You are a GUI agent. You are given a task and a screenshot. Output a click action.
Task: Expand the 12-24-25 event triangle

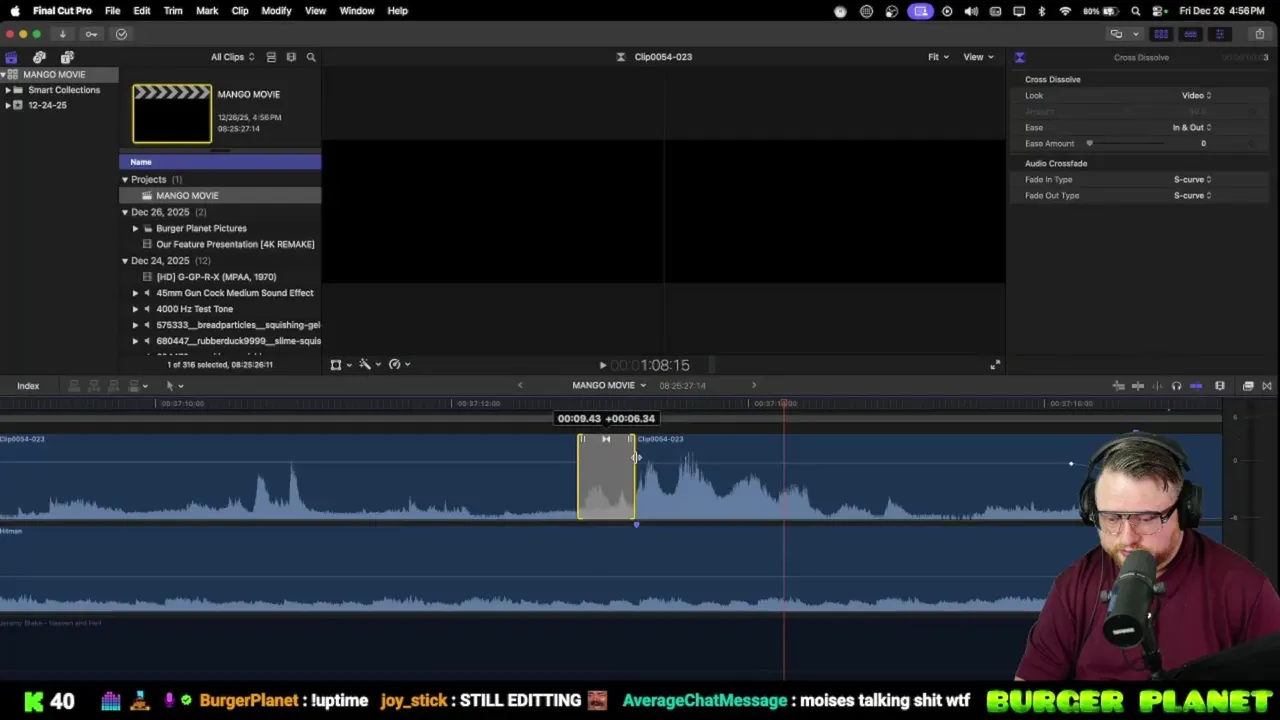point(8,105)
